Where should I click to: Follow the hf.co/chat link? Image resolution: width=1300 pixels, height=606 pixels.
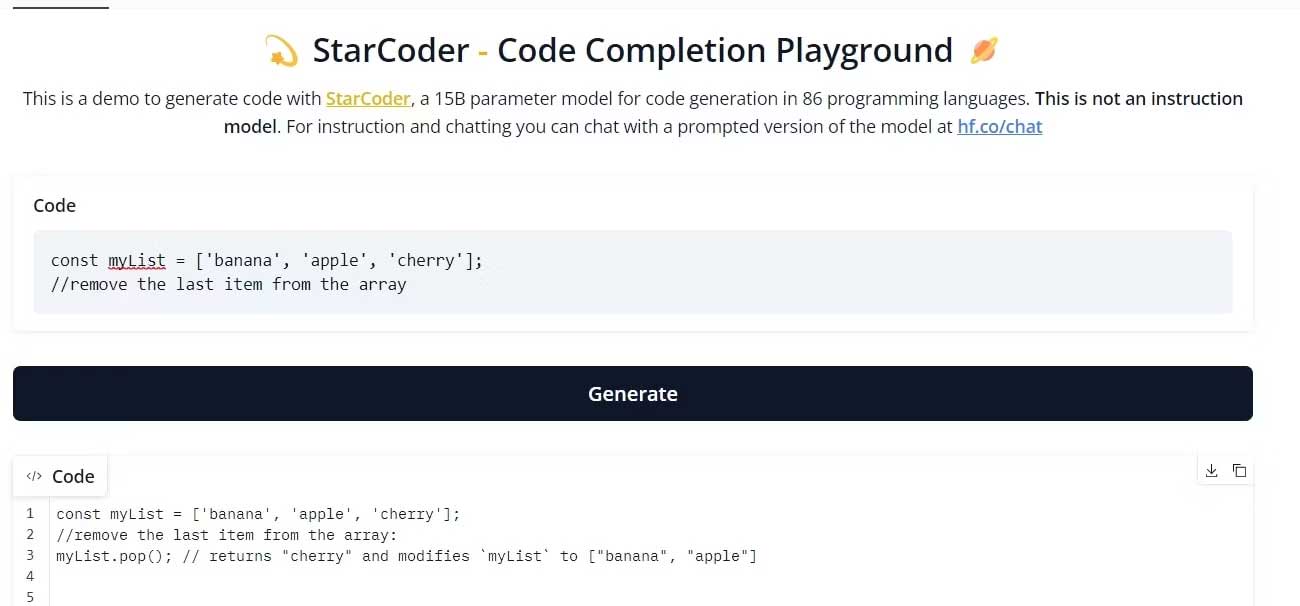[999, 127]
